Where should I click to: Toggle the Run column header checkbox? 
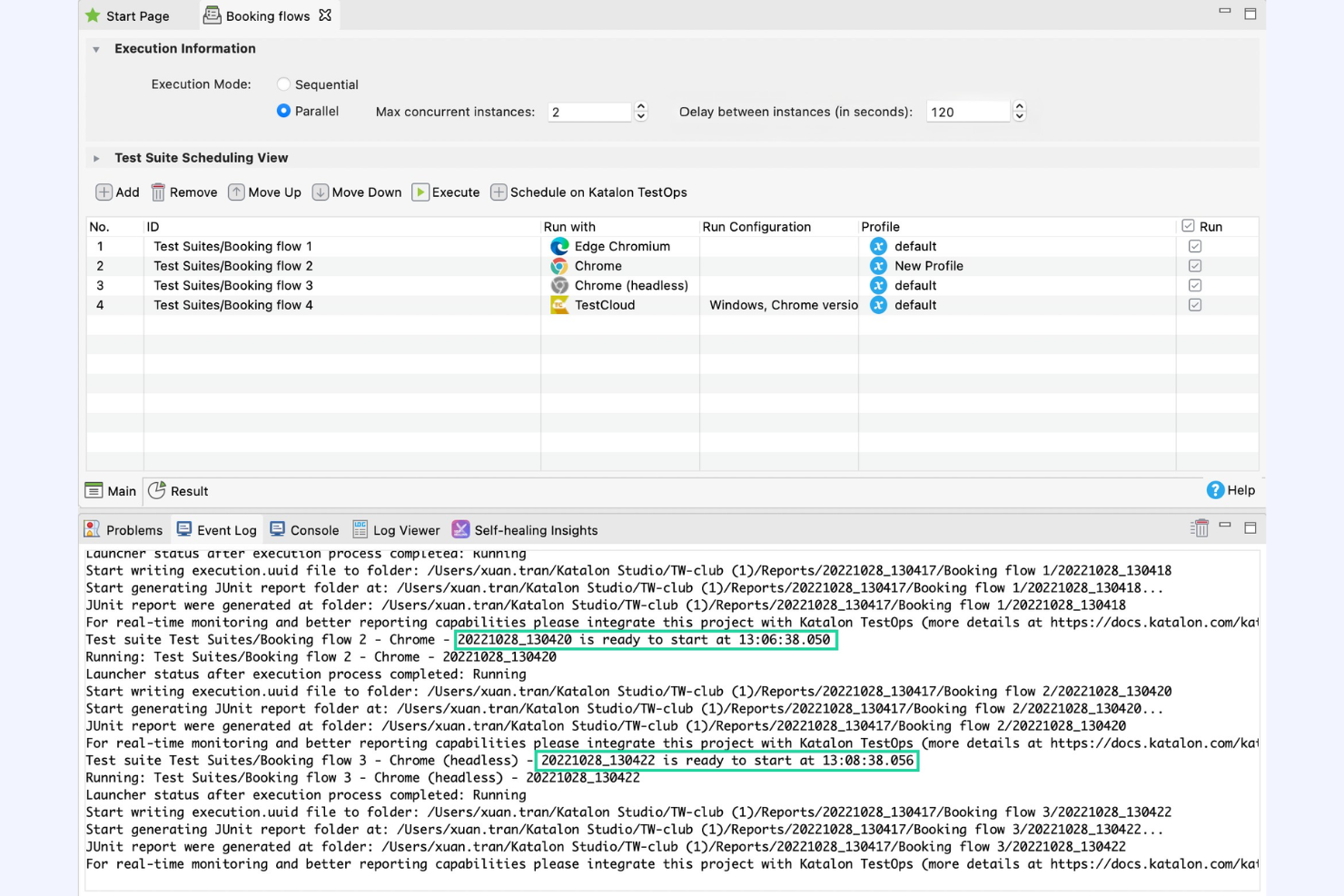point(1188,226)
